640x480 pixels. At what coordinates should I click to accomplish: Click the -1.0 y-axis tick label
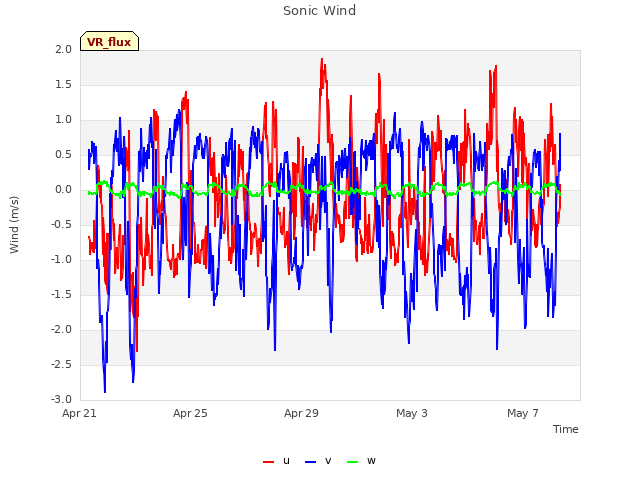(x=62, y=260)
